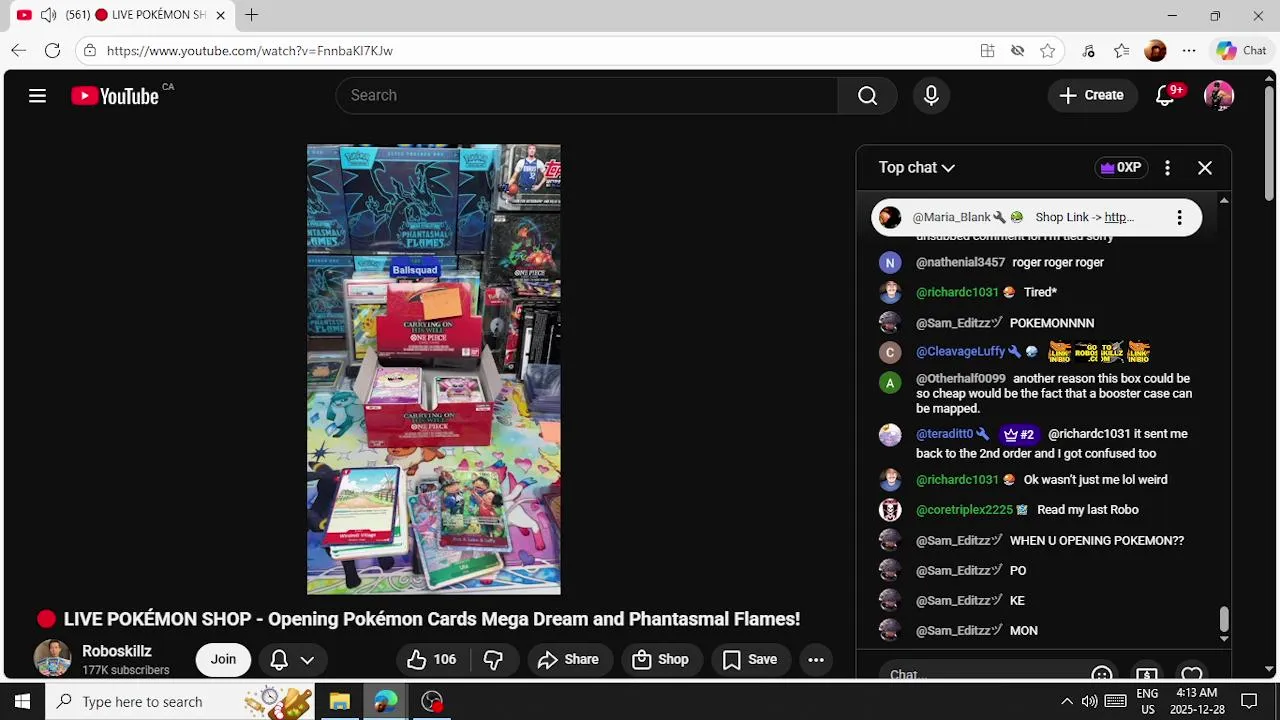Open the 0XP crown points badge

[1121, 168]
